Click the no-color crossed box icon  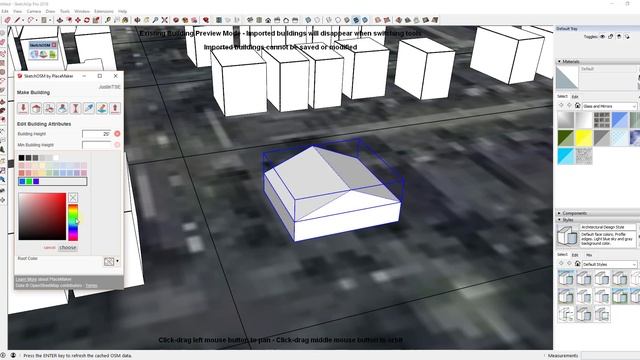point(73,198)
